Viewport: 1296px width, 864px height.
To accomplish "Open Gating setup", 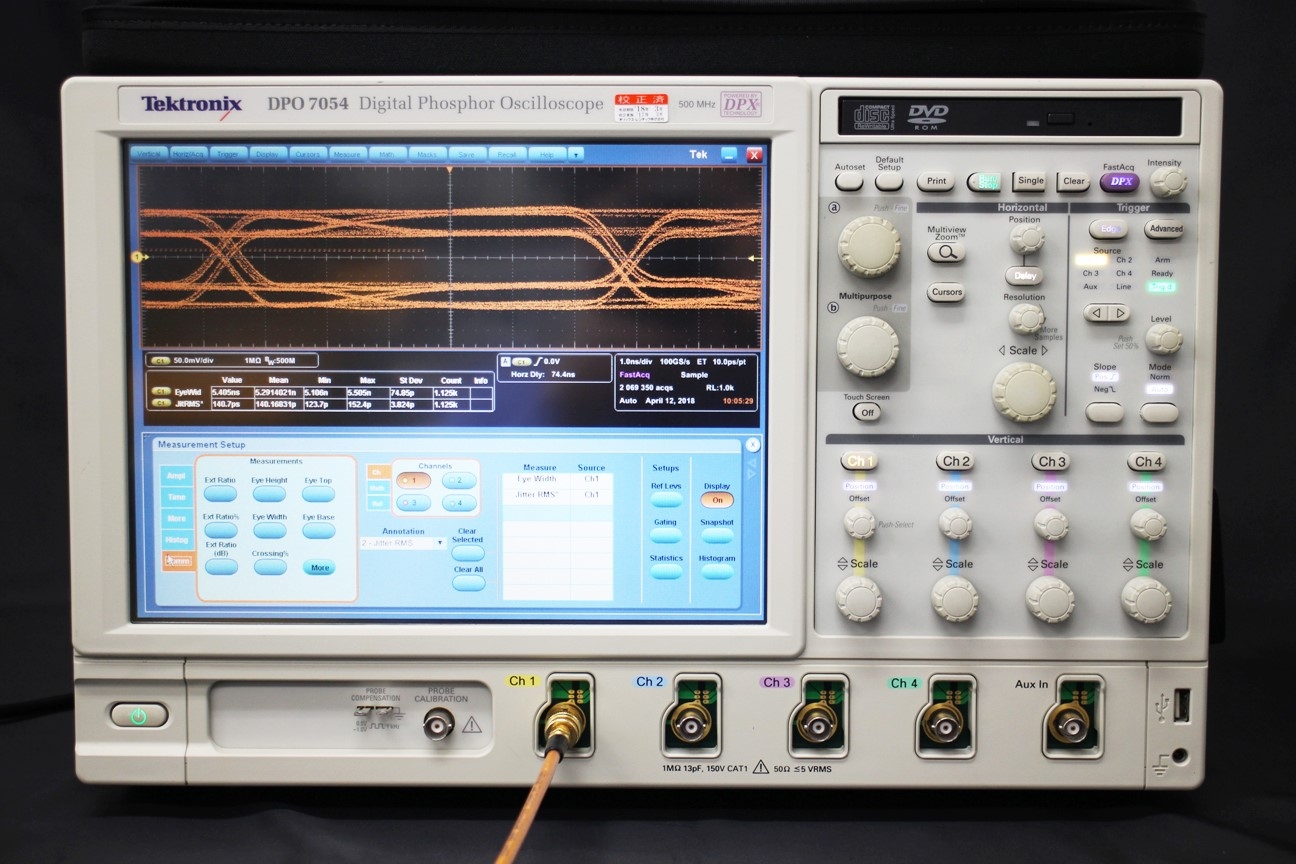I will coord(666,536).
